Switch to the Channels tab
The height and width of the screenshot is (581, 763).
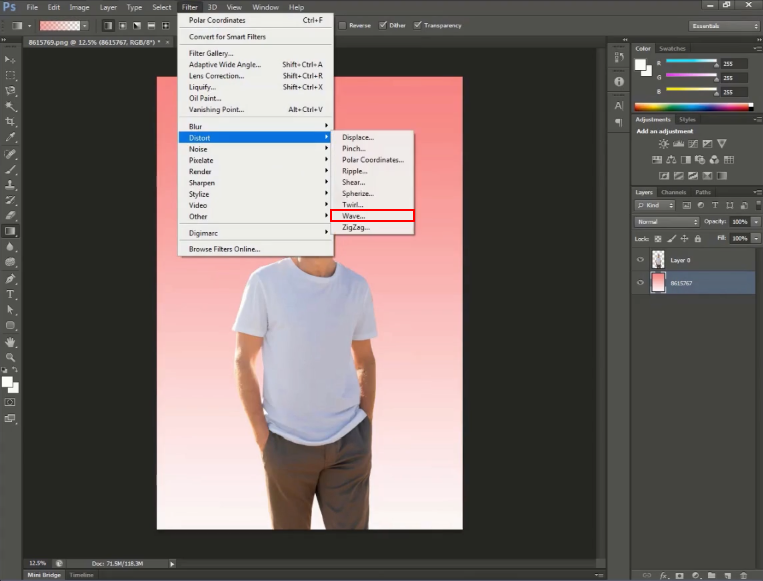click(673, 192)
